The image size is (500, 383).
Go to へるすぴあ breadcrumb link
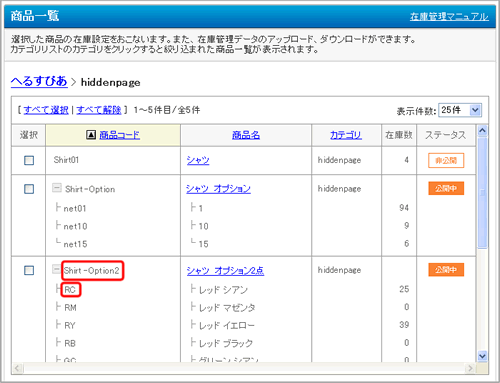tap(39, 81)
